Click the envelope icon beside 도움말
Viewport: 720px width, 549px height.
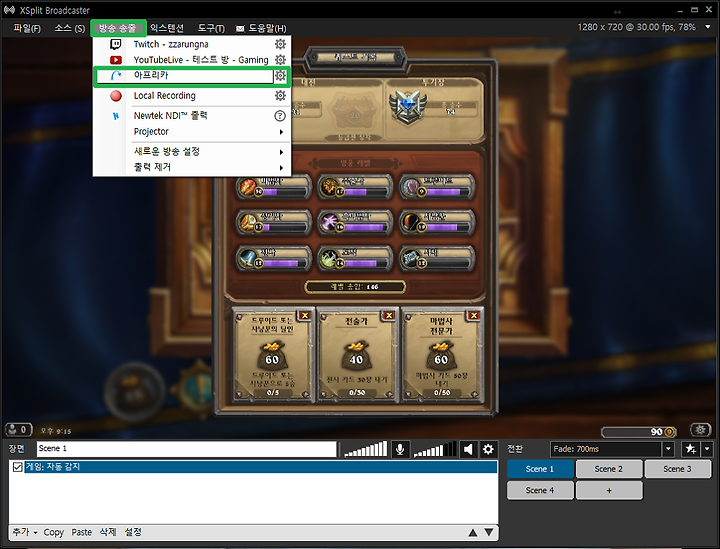pos(240,29)
